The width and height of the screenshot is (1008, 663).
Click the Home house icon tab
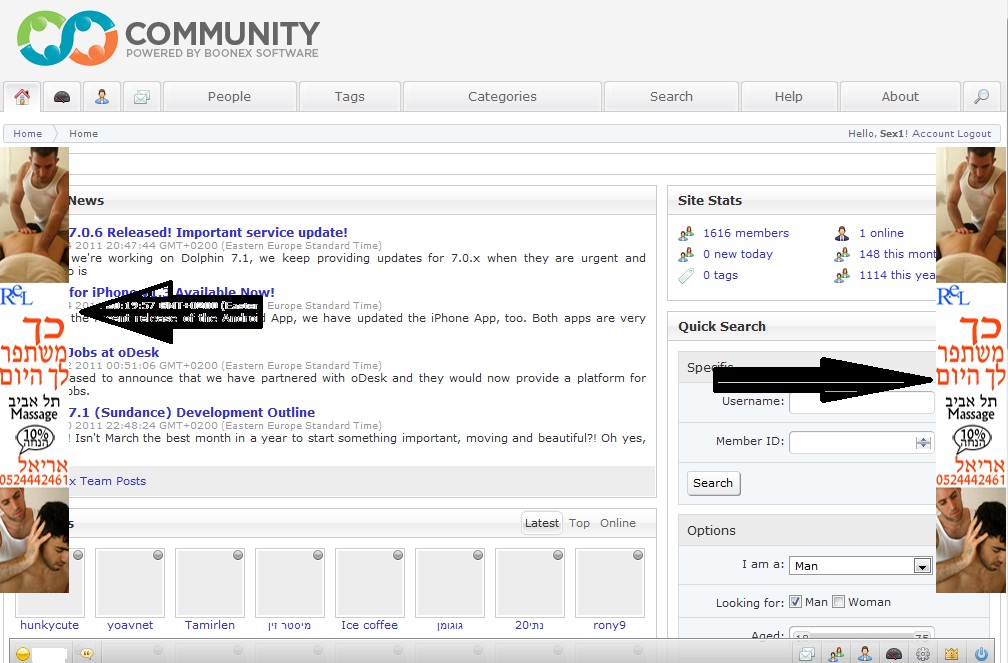pos(22,97)
